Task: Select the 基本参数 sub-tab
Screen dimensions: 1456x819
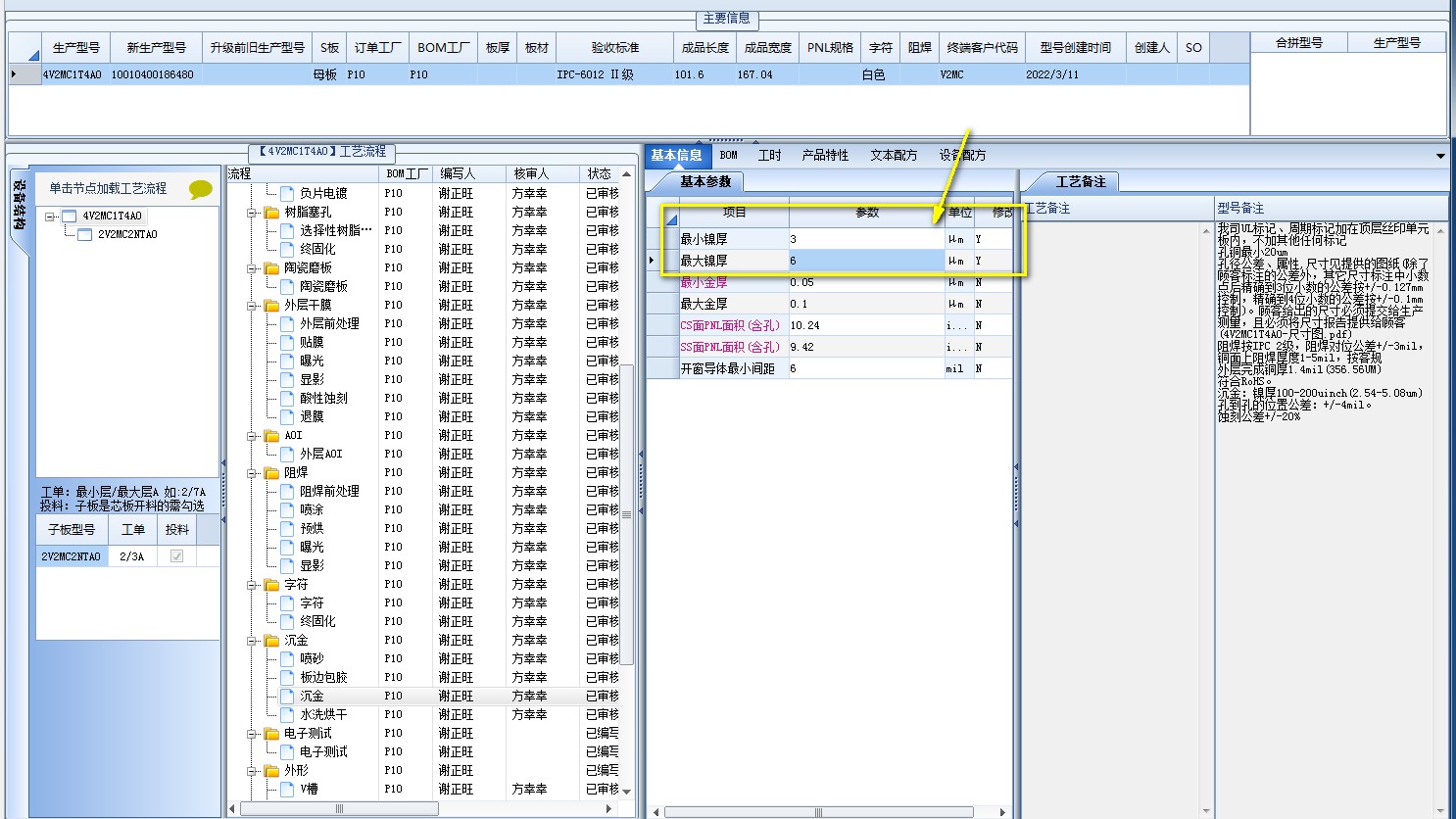Action: pyautogui.click(x=705, y=181)
